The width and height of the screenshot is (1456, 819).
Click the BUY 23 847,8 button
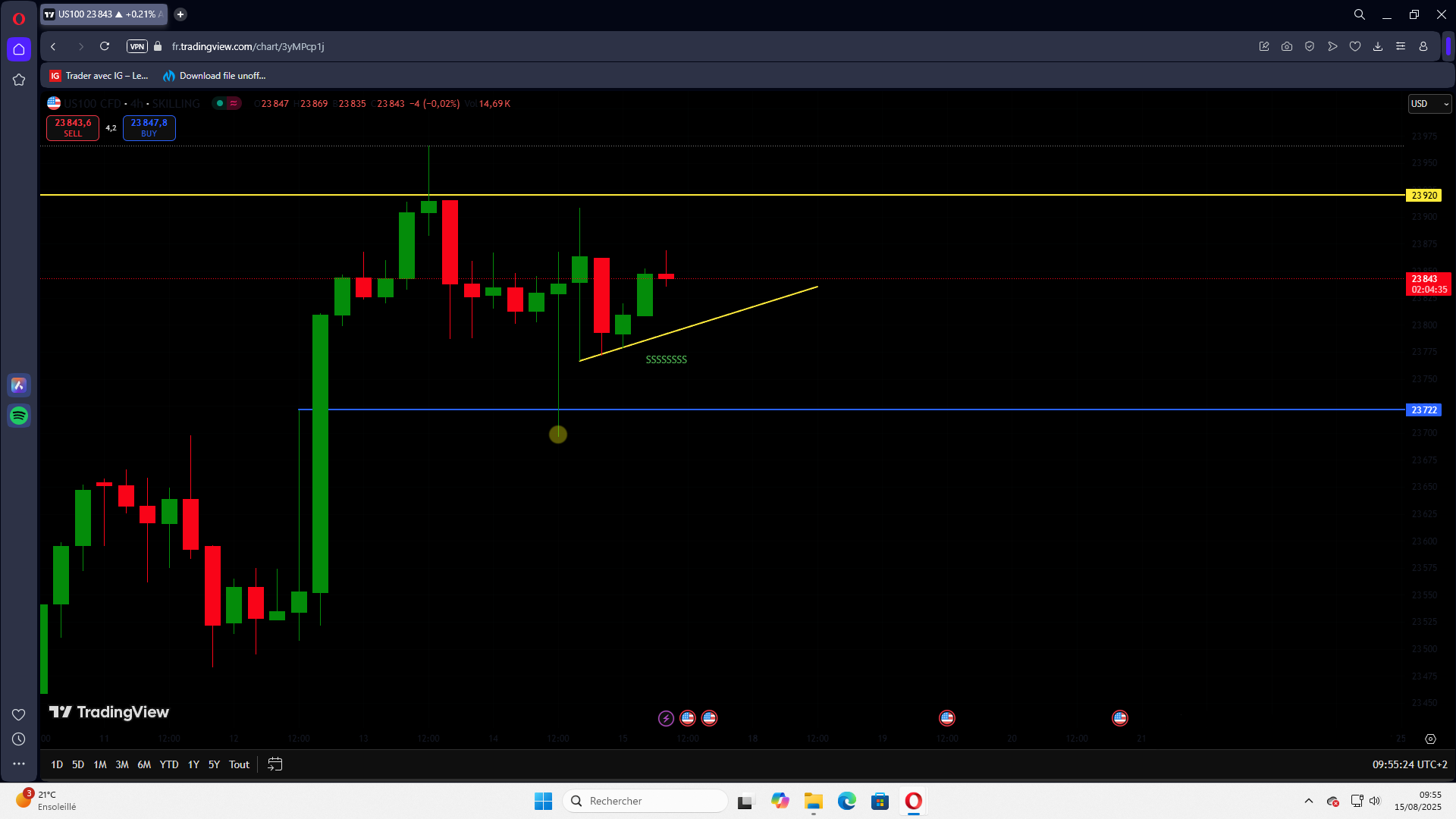(149, 127)
